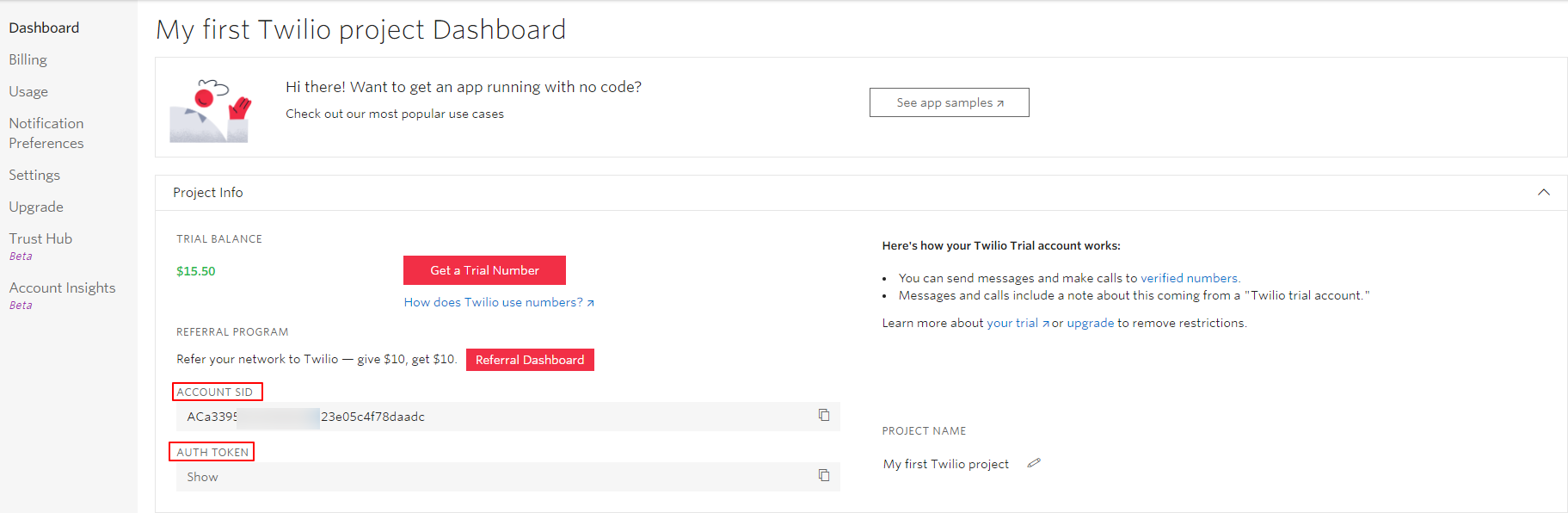Open Account Insights beta page
1568x513 pixels.
62,294
